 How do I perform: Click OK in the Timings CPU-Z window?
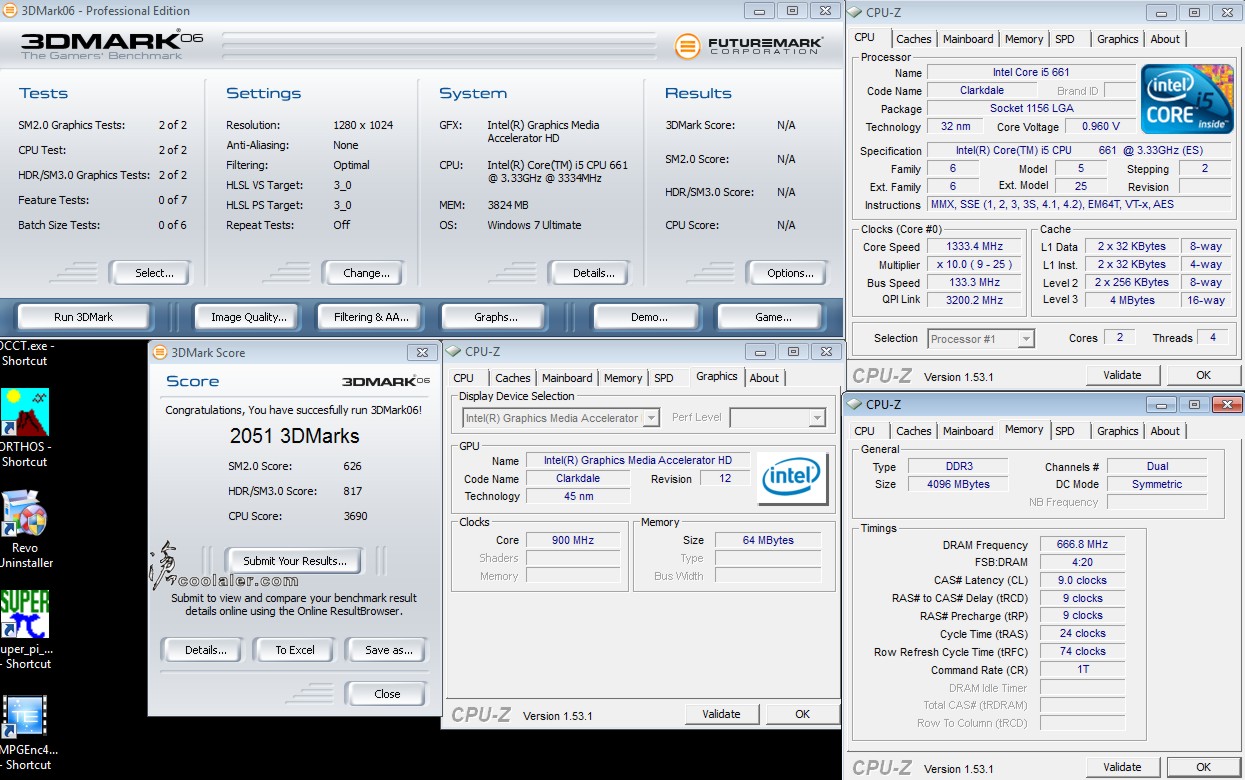tap(1203, 767)
